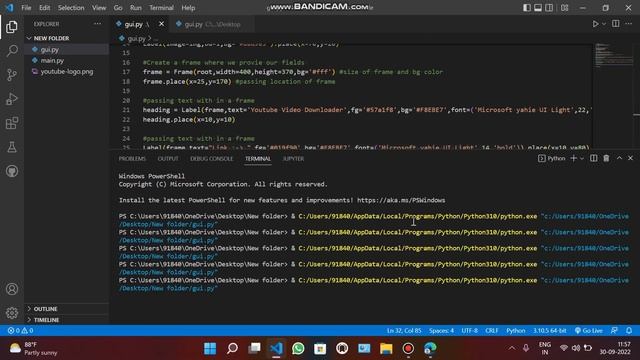Run the Python file with the play icon
Viewport: 640px width, 360px height.
coord(596,24)
